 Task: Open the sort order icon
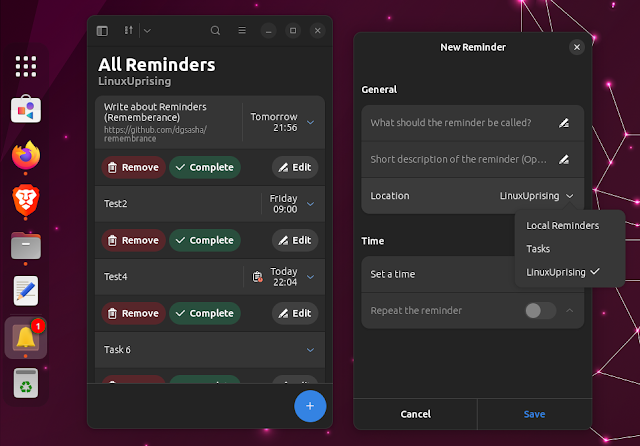(129, 31)
